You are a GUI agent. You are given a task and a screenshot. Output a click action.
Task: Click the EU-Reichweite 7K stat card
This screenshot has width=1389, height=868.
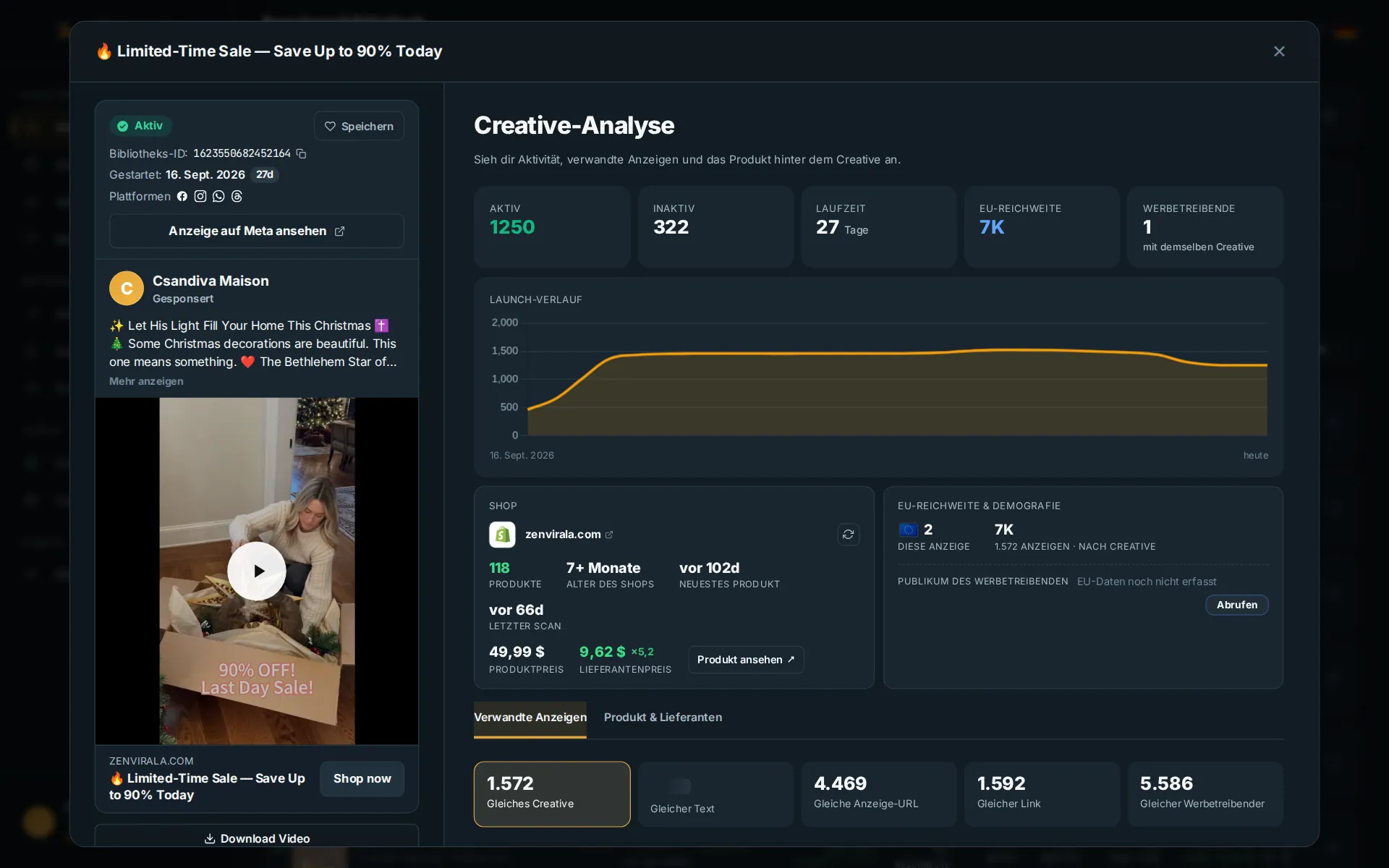1042,227
